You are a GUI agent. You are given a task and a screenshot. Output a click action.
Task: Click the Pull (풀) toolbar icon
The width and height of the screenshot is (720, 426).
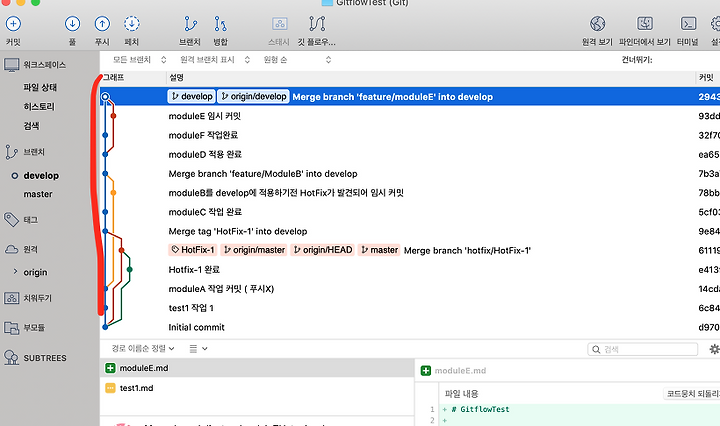pos(73,24)
